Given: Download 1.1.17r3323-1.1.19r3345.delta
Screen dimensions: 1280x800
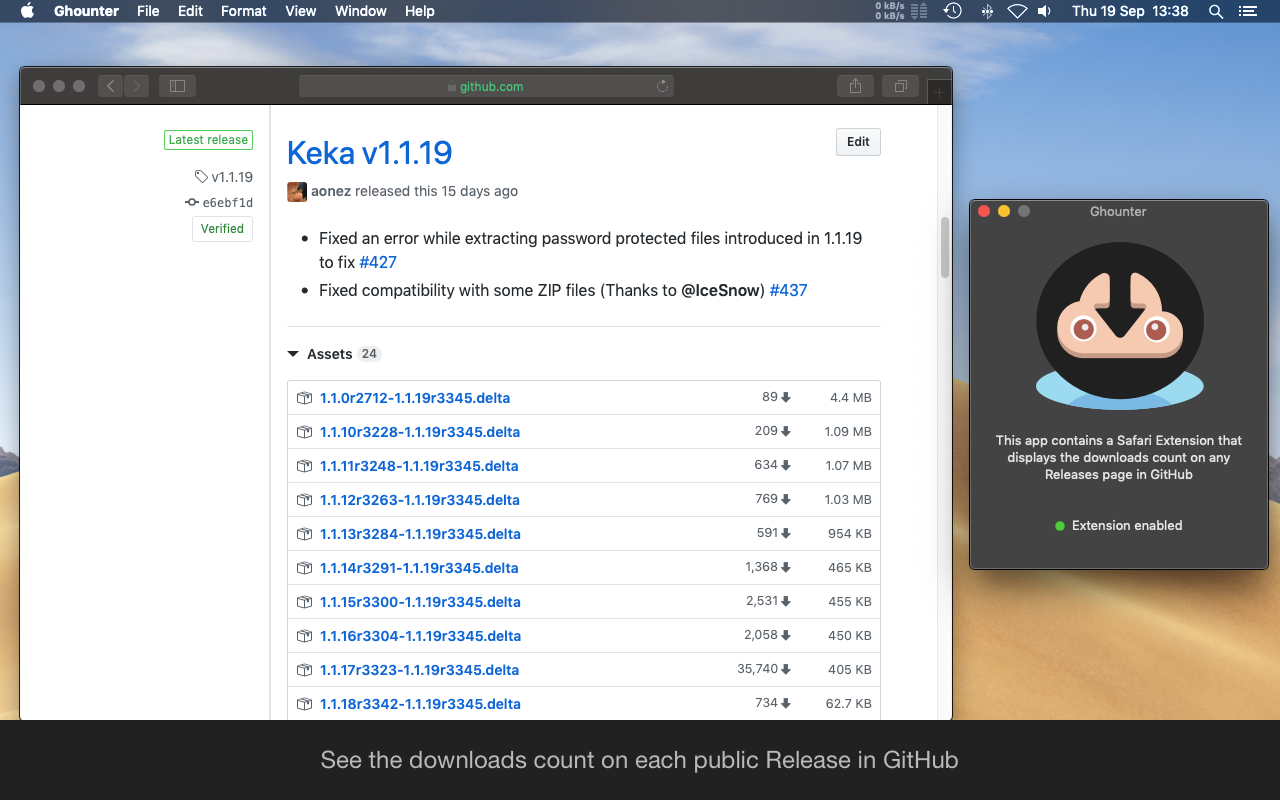Looking at the screenshot, I should (419, 670).
